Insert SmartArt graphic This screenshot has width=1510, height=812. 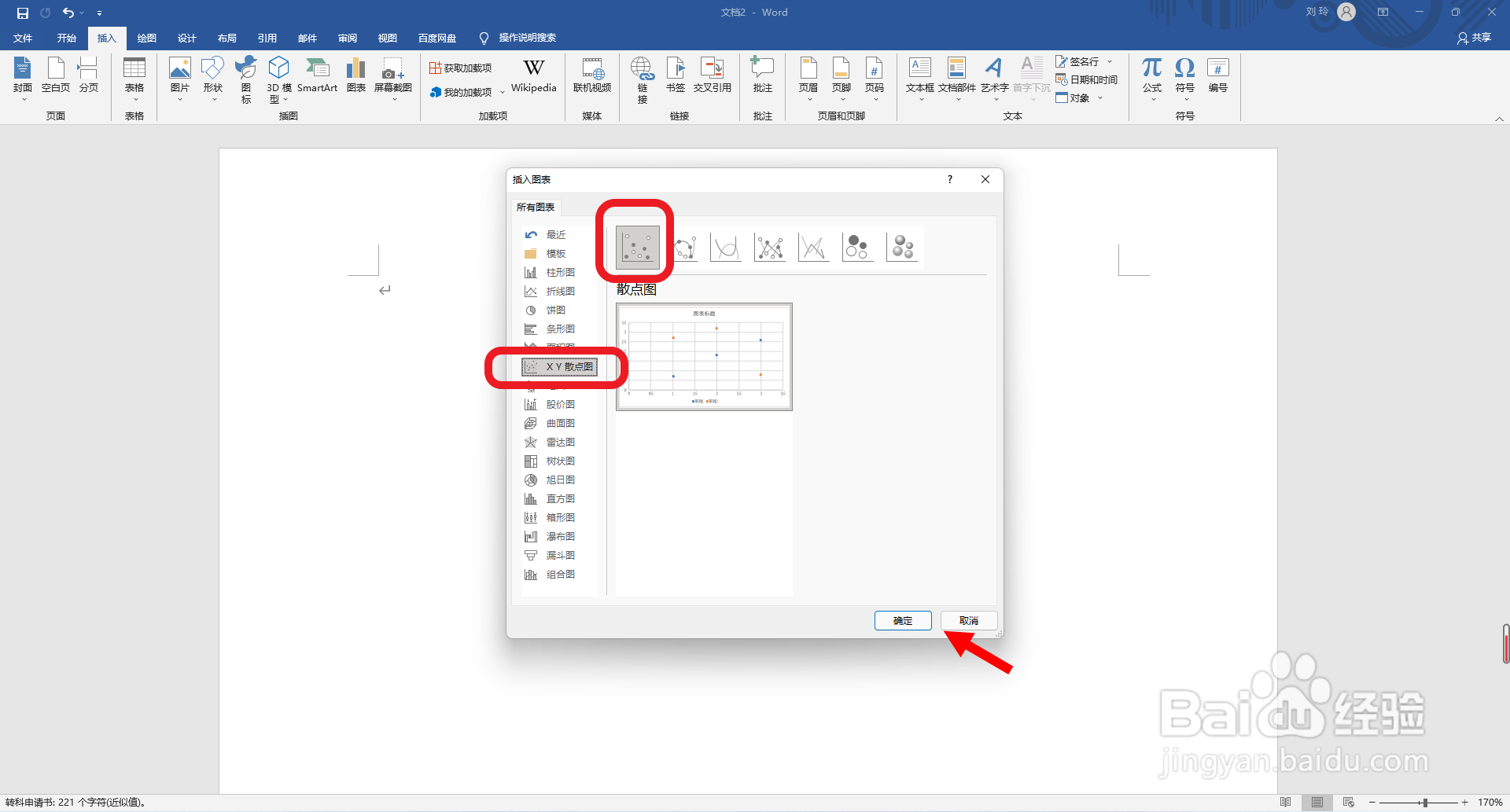tap(318, 75)
